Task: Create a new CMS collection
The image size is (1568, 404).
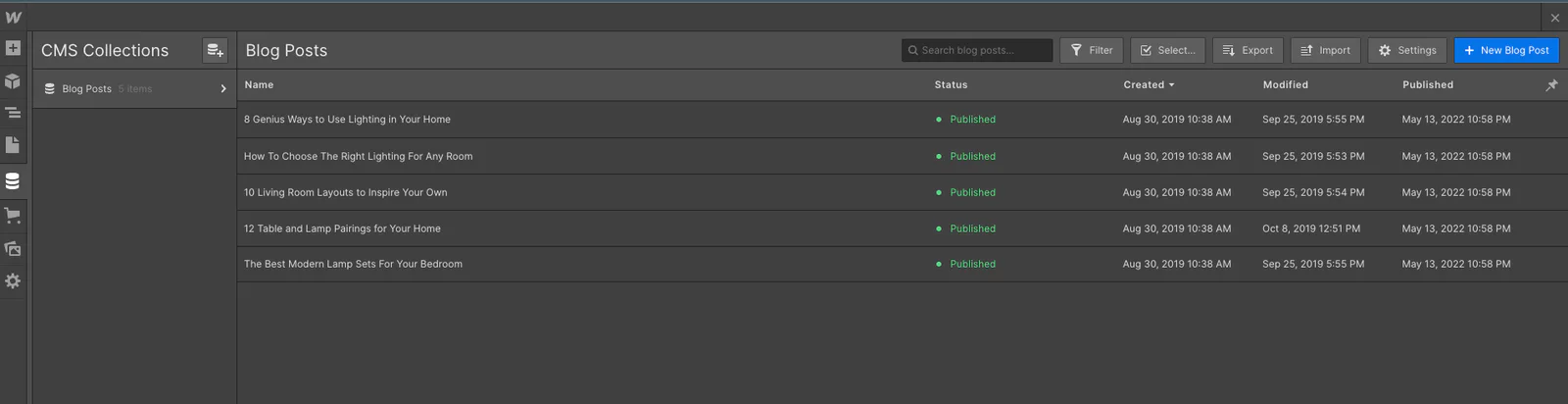Action: click(x=215, y=50)
